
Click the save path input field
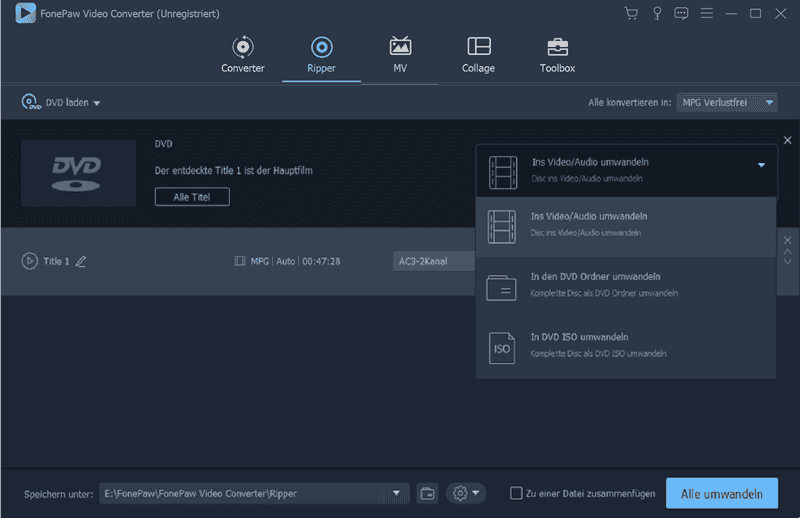tap(242, 494)
